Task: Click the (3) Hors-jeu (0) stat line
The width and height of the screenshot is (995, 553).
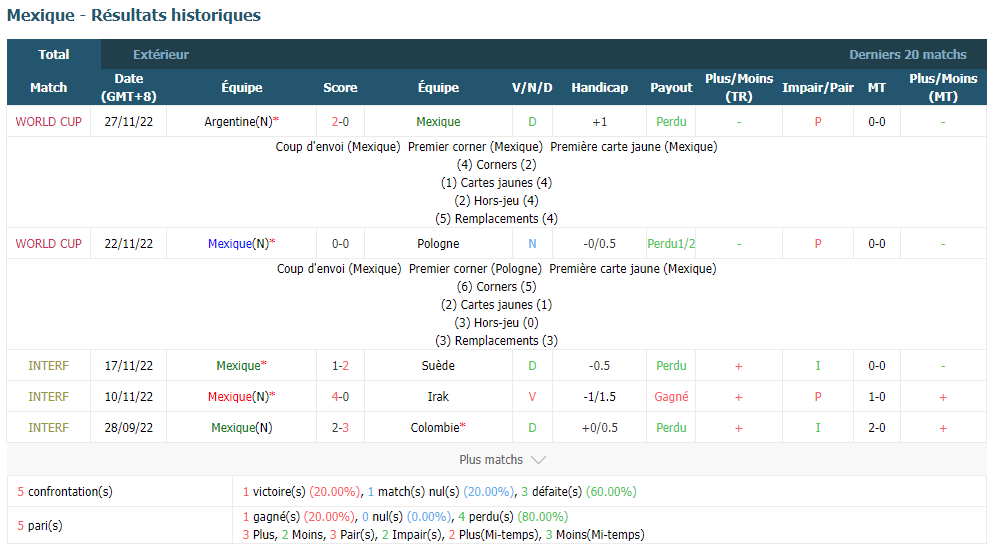Action: coord(496,323)
